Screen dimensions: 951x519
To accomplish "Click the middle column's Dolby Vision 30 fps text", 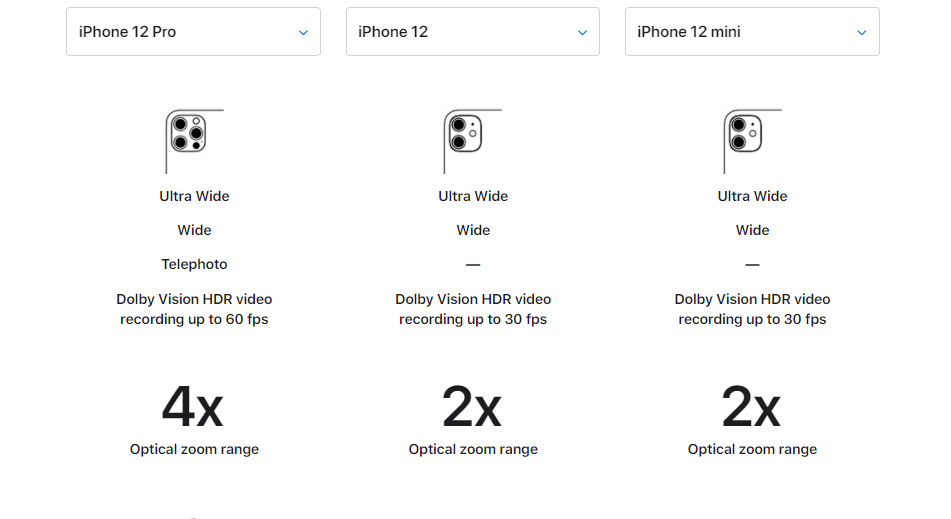I will 473,309.
